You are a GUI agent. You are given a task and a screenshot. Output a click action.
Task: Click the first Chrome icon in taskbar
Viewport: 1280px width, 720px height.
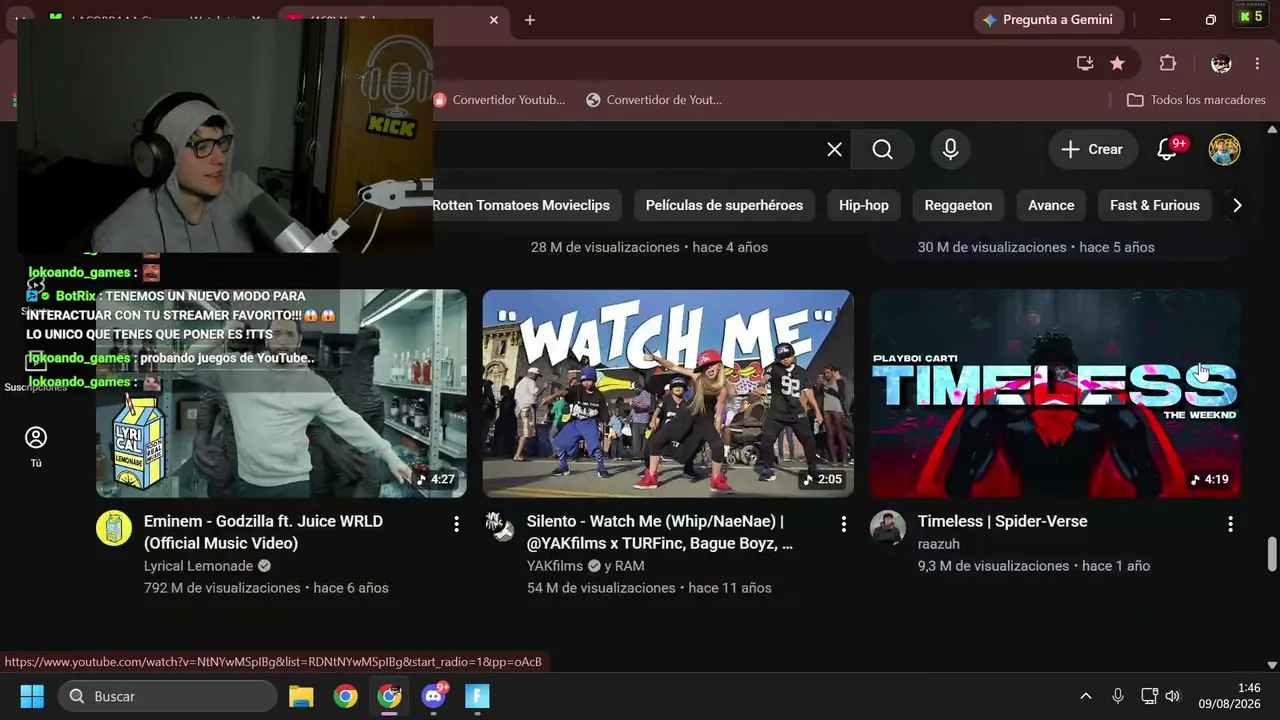click(x=345, y=696)
